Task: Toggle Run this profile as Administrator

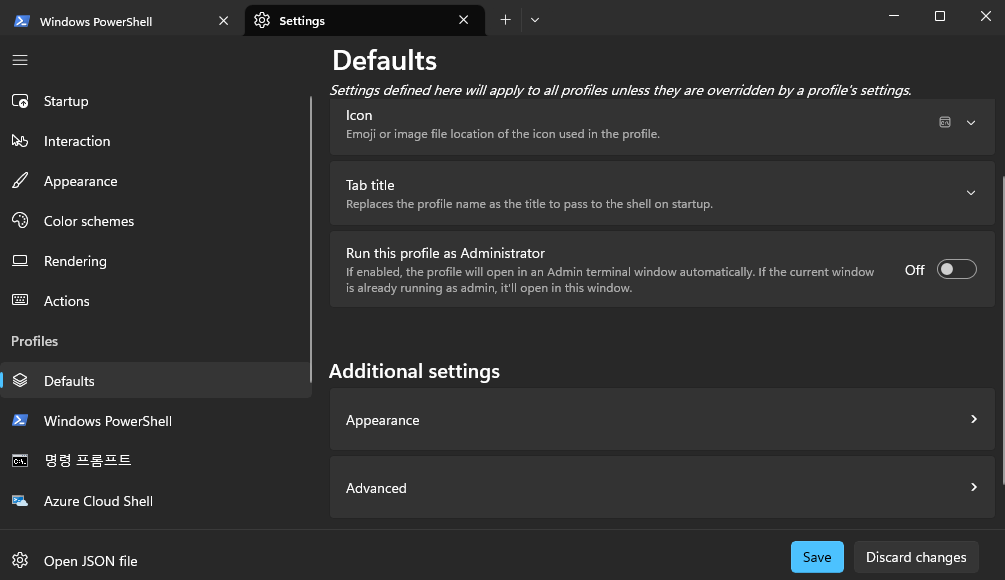Action: click(956, 270)
